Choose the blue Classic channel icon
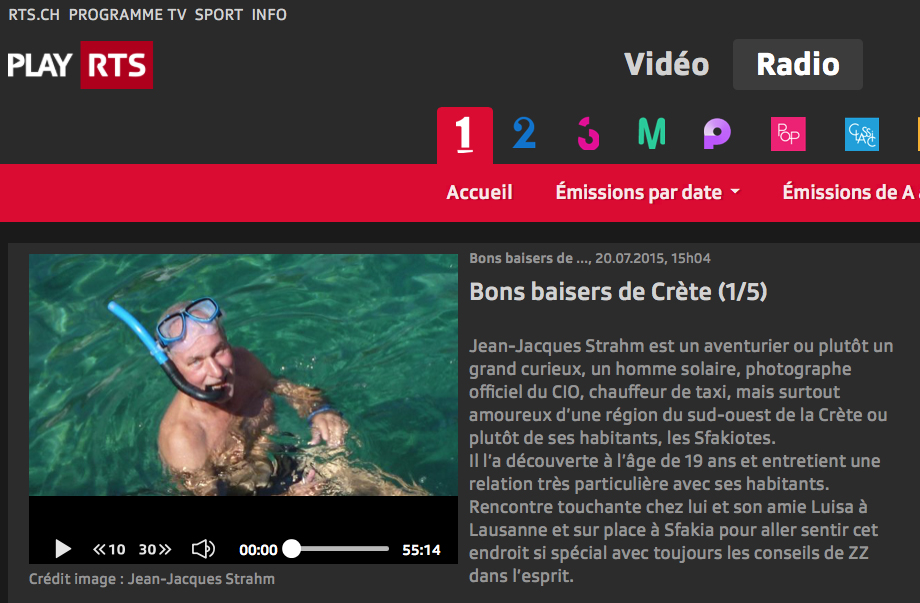Image resolution: width=920 pixels, height=603 pixels. (x=862, y=134)
